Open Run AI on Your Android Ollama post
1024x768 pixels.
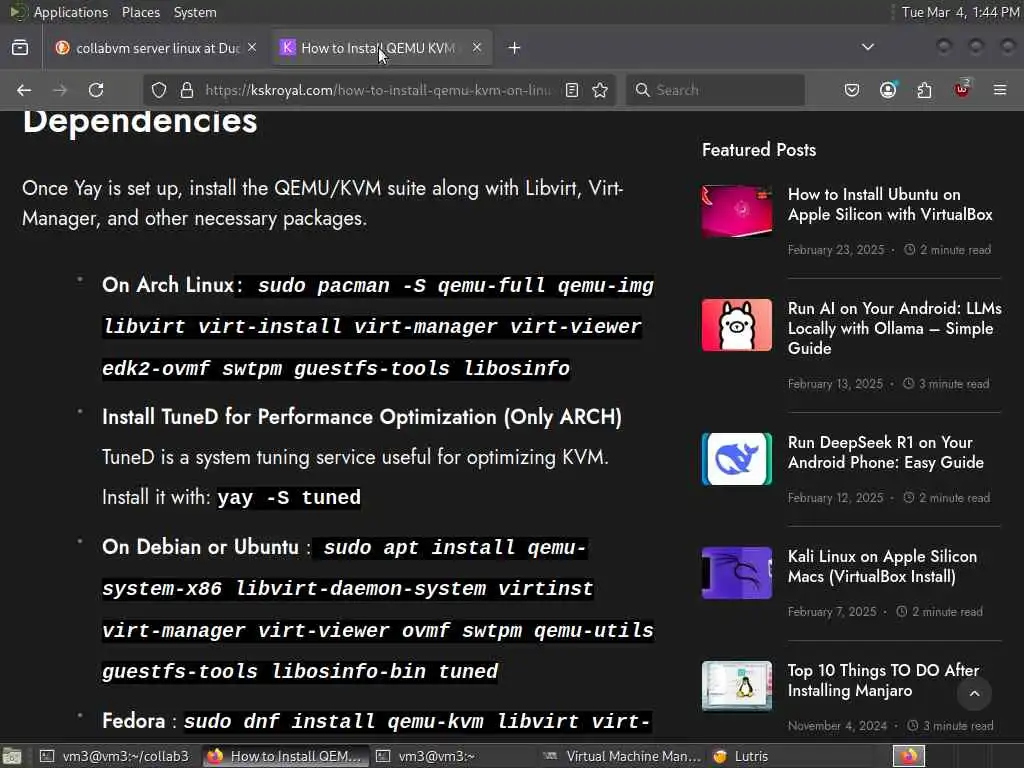(894, 328)
